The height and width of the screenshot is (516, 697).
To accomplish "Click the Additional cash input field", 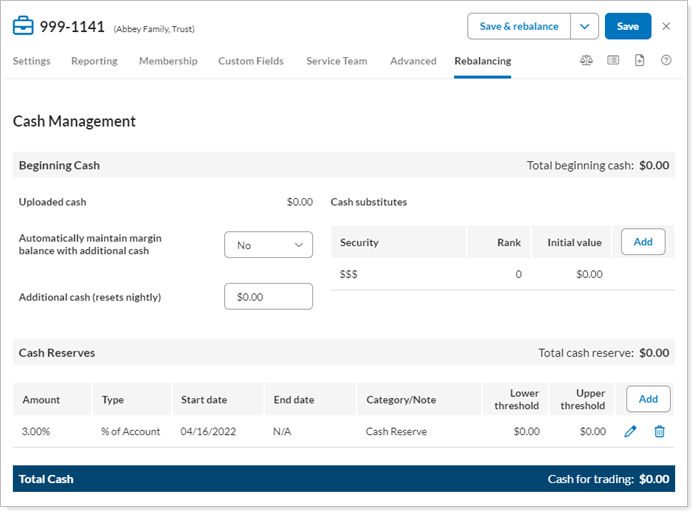I will (268, 297).
